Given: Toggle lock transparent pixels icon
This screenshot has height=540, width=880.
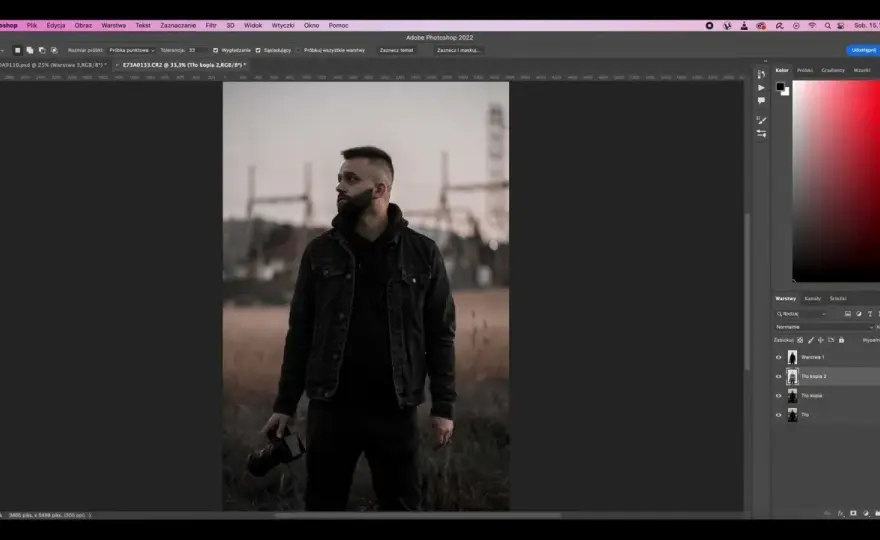Looking at the screenshot, I should click(800, 340).
